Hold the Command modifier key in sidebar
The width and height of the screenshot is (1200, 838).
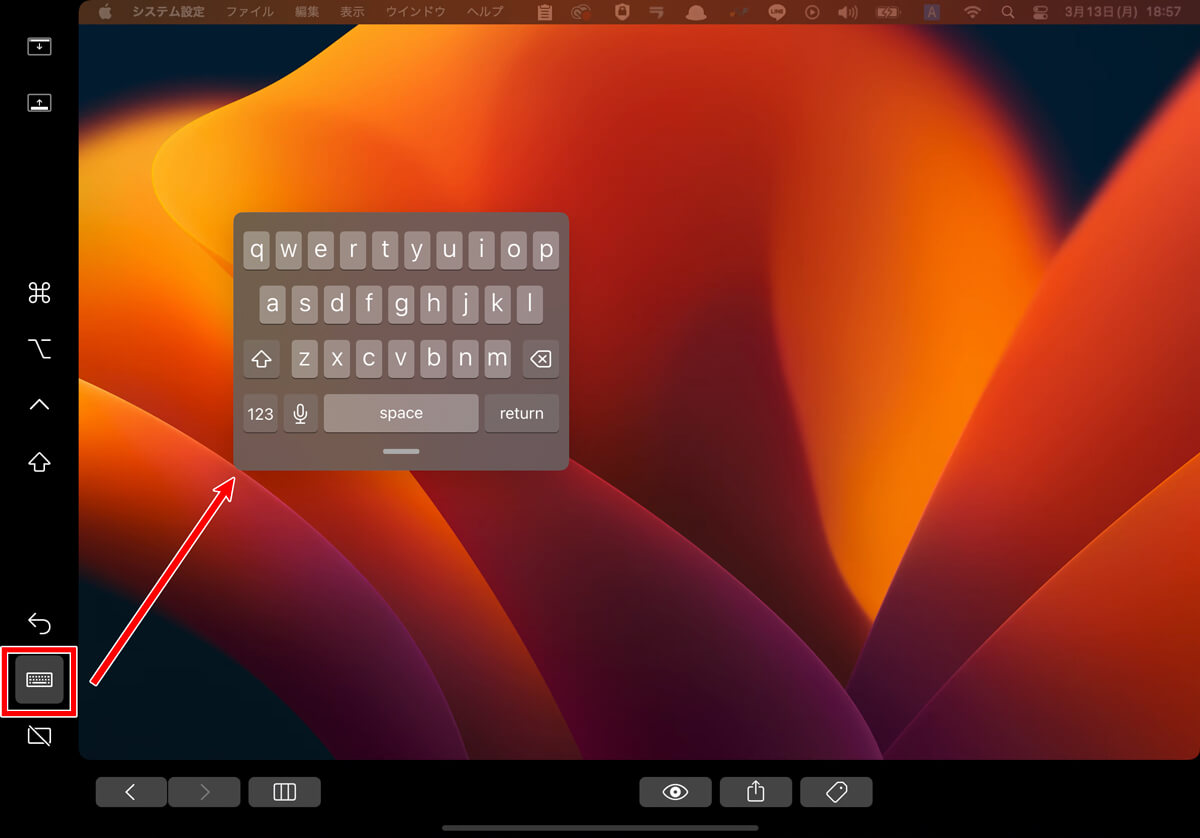pyautogui.click(x=39, y=293)
